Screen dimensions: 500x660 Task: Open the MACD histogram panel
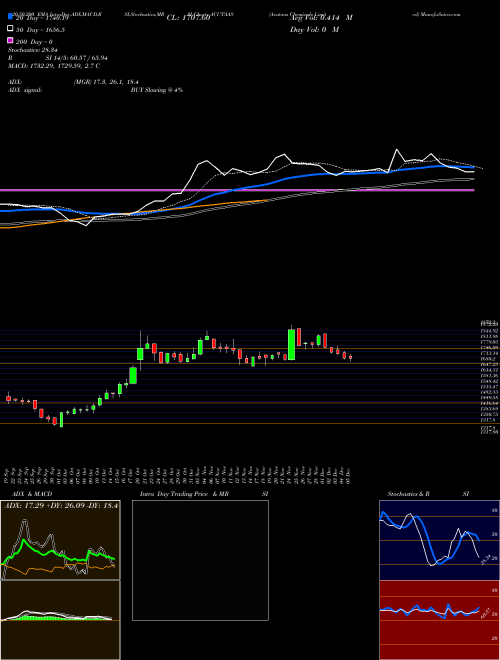(60, 620)
